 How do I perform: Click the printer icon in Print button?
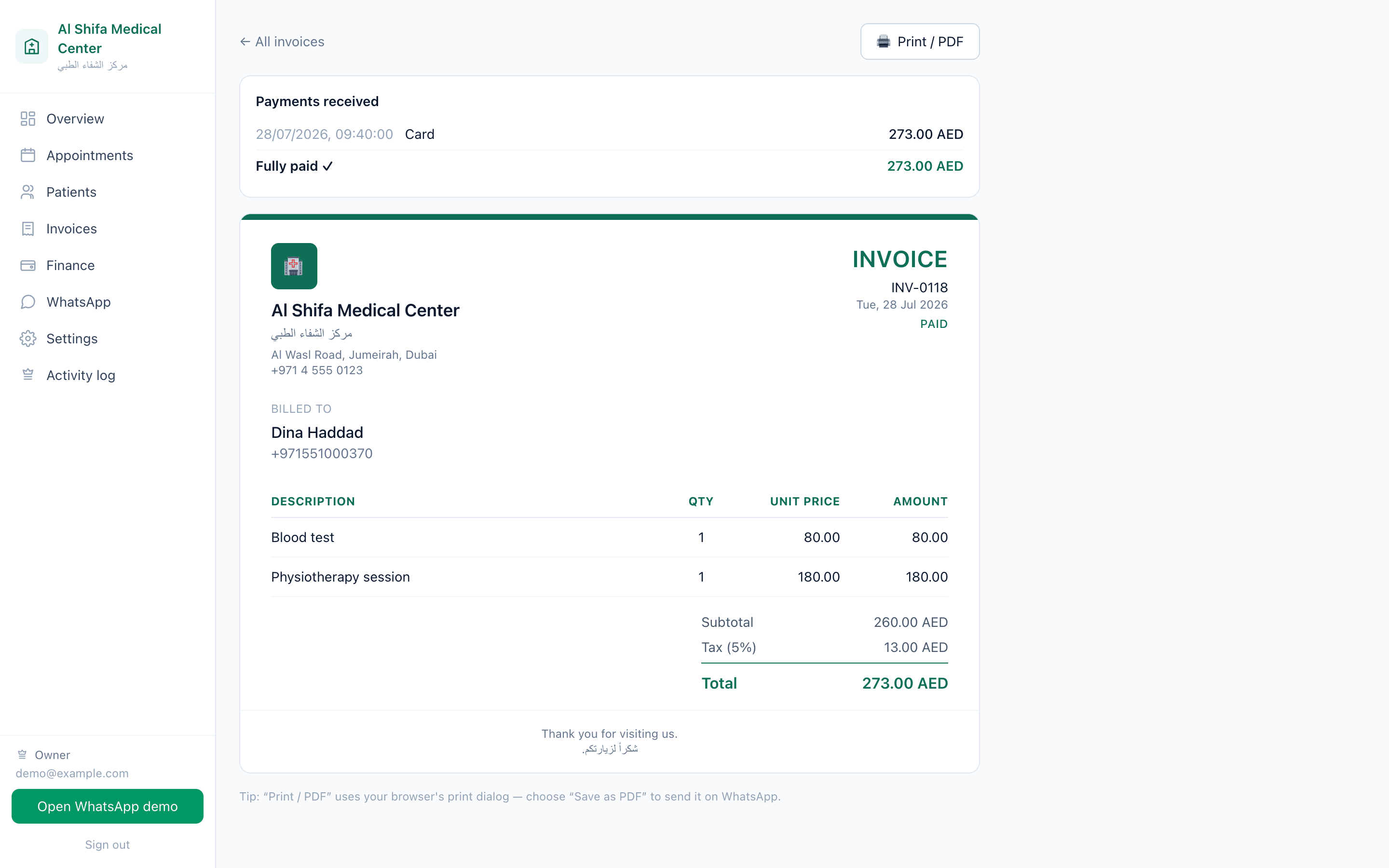click(884, 41)
